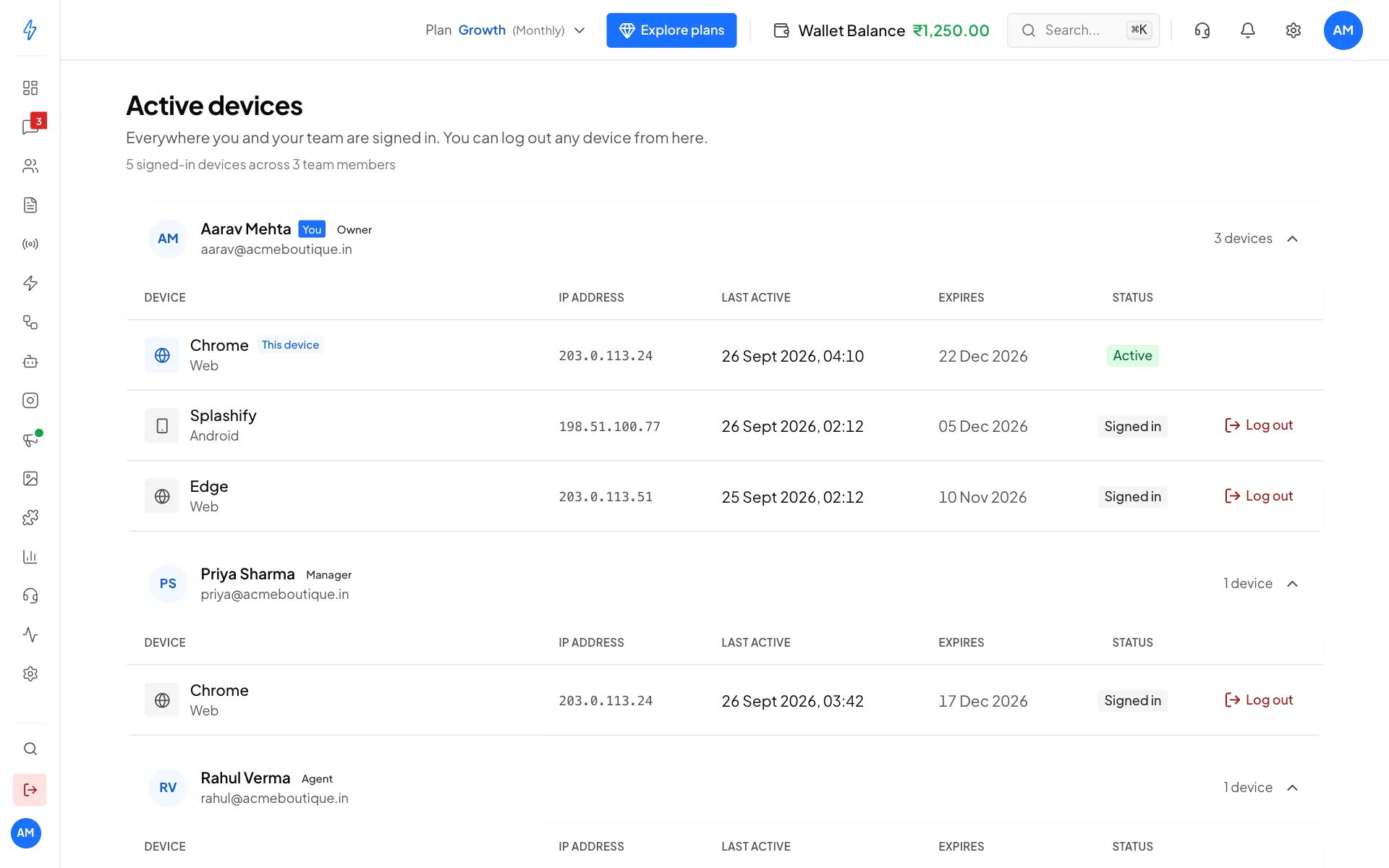Image resolution: width=1389 pixels, height=868 pixels.
Task: Open the dashboard grid icon in sidebar
Action: [x=30, y=88]
